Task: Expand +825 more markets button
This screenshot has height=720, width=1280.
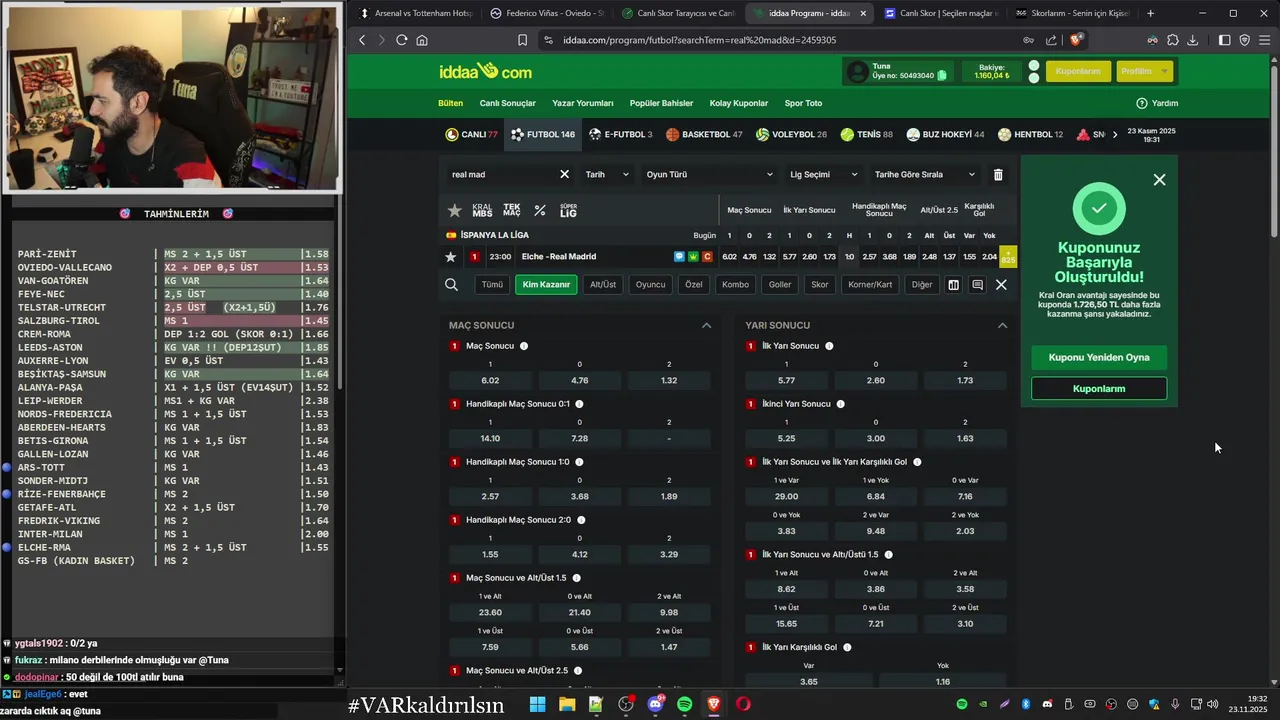Action: pos(1008,257)
